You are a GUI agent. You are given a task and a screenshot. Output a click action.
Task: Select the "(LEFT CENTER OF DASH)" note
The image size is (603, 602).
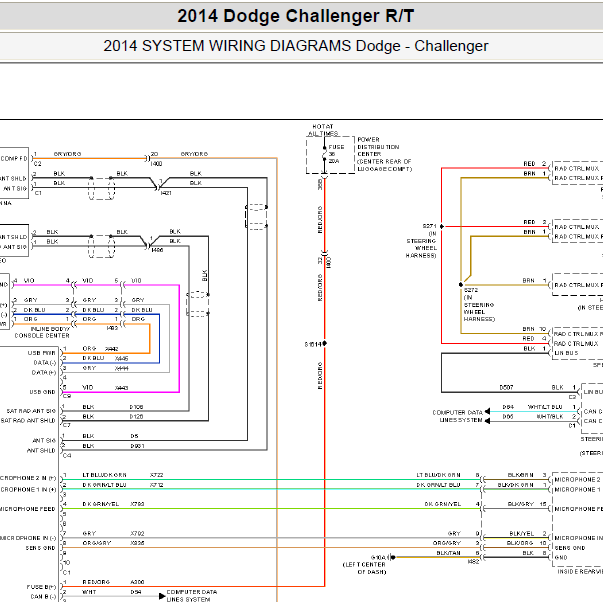click(364, 568)
